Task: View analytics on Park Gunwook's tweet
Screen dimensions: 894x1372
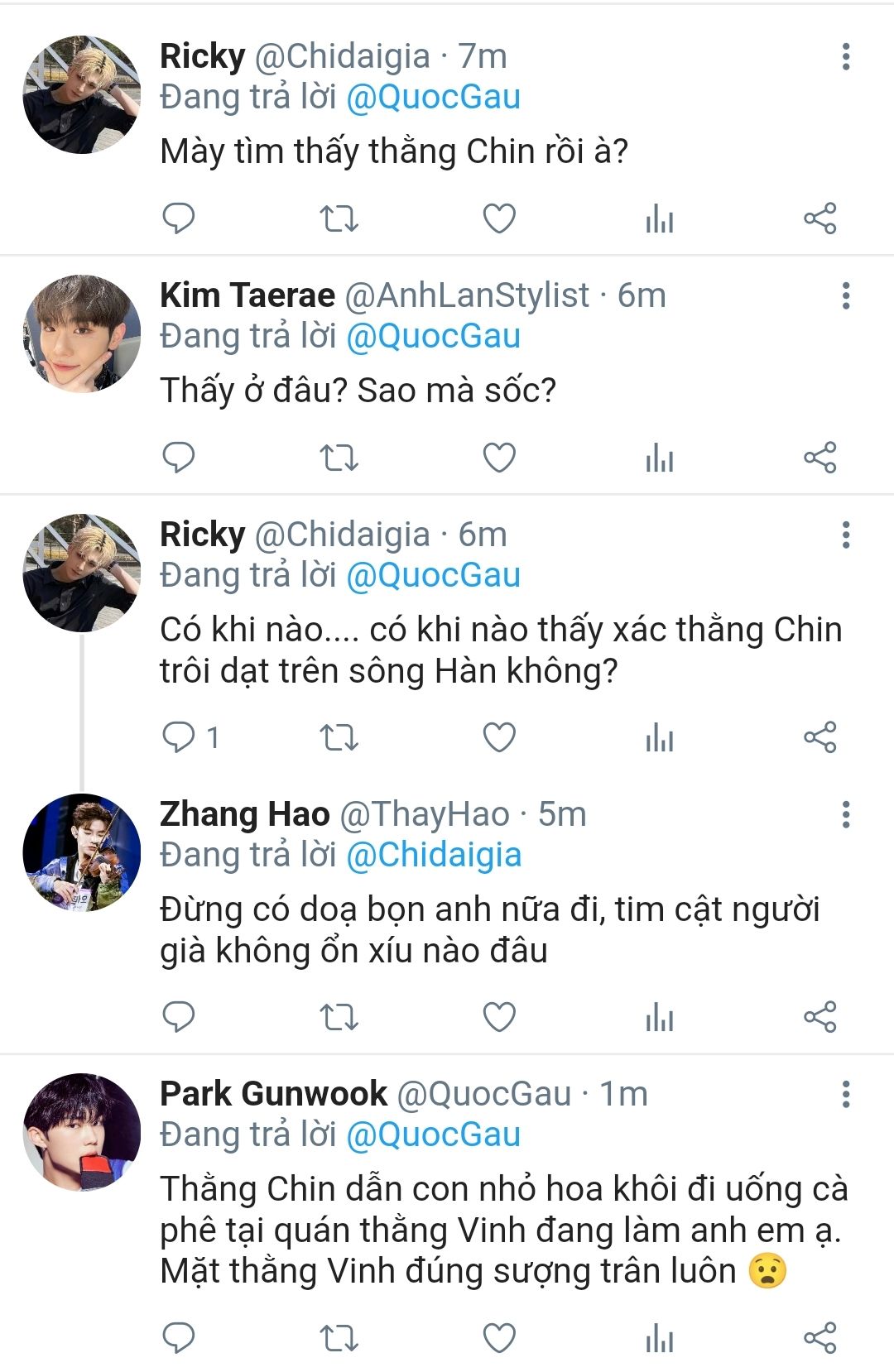Action: coord(659,1338)
